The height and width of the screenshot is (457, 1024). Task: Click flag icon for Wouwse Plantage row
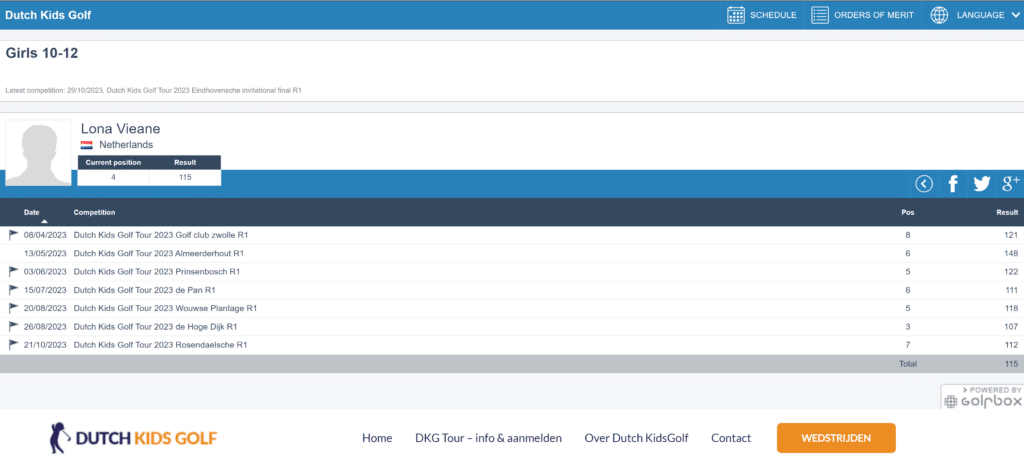pyautogui.click(x=14, y=307)
